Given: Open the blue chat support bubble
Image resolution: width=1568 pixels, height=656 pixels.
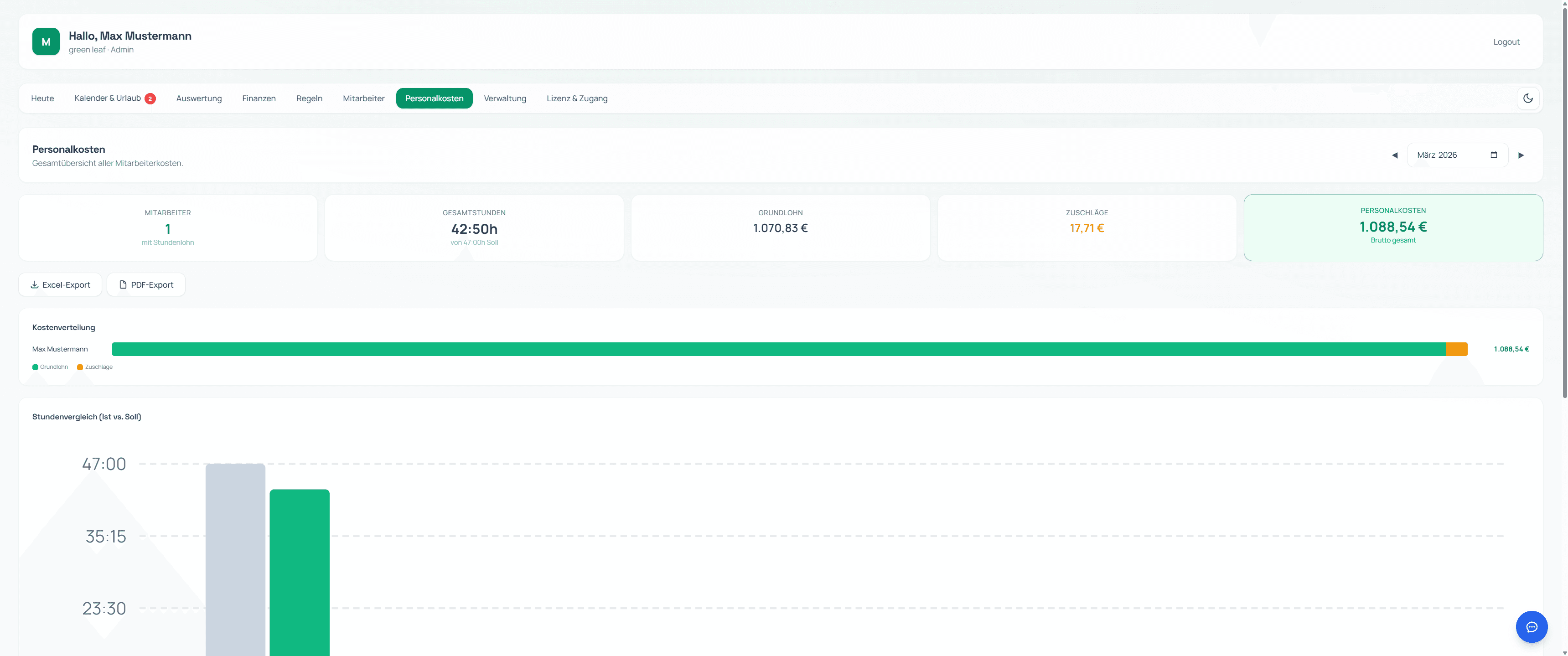Looking at the screenshot, I should click(x=1532, y=627).
